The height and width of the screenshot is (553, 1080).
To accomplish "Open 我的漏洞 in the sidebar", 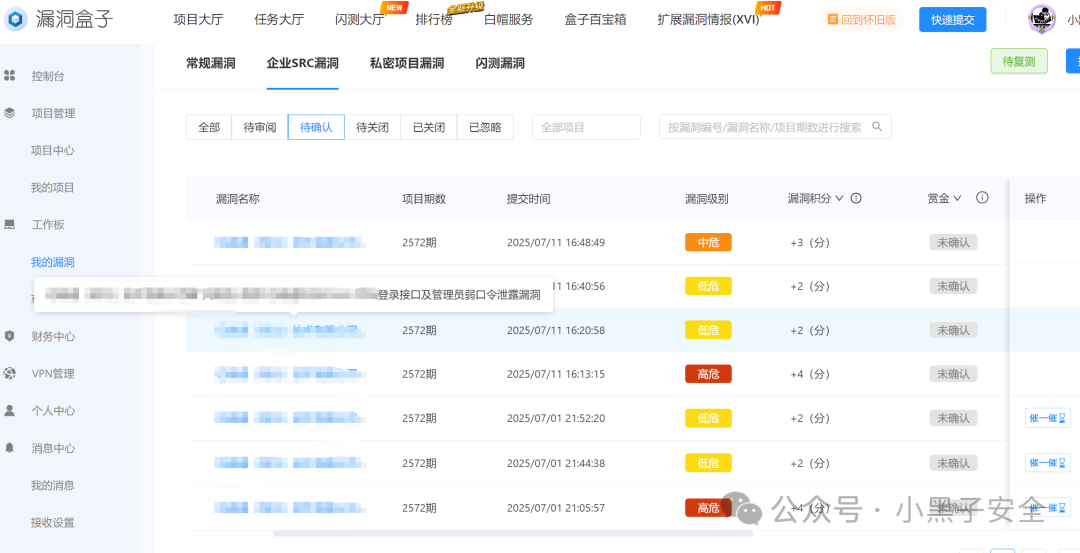I will pos(52,262).
